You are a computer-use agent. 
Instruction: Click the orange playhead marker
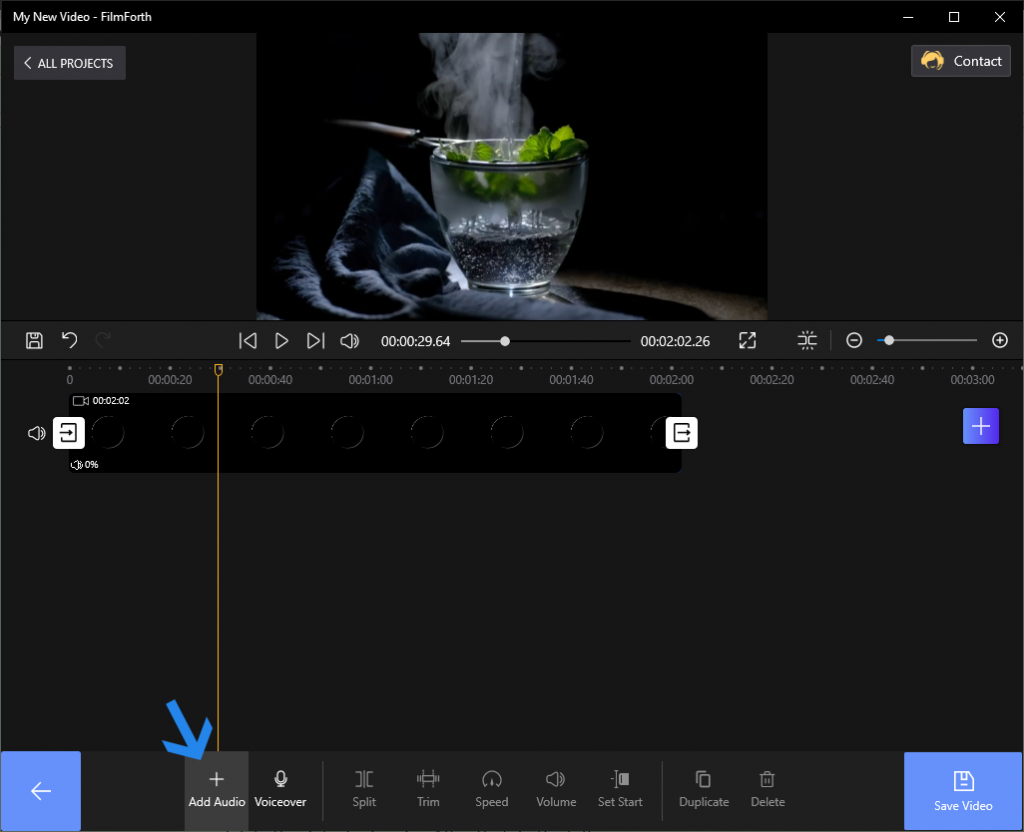coord(218,370)
